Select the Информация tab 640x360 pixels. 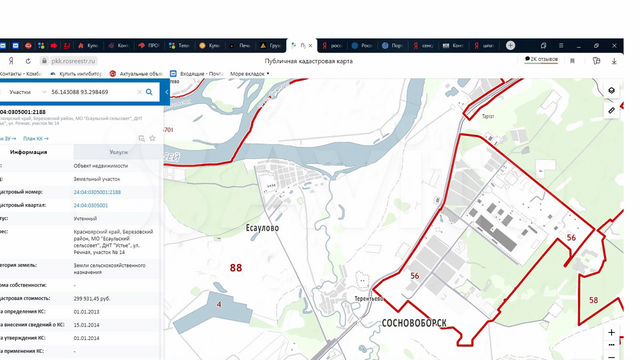[29, 152]
